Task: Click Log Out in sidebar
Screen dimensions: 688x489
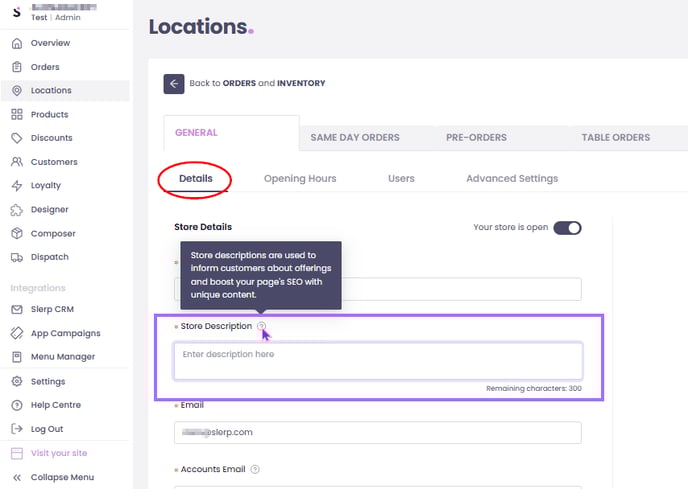Action: click(x=46, y=429)
